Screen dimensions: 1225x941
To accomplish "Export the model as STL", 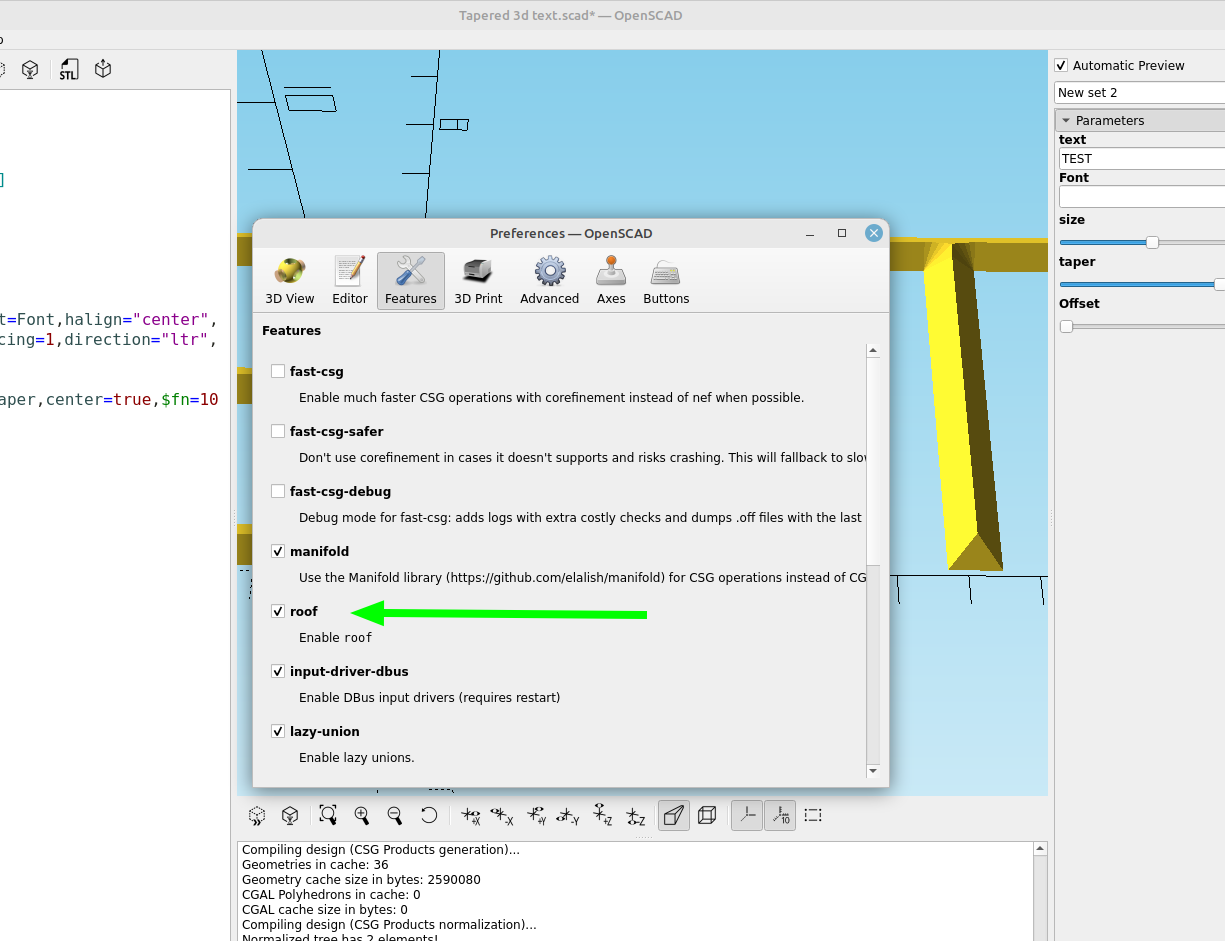I will click(x=68, y=68).
